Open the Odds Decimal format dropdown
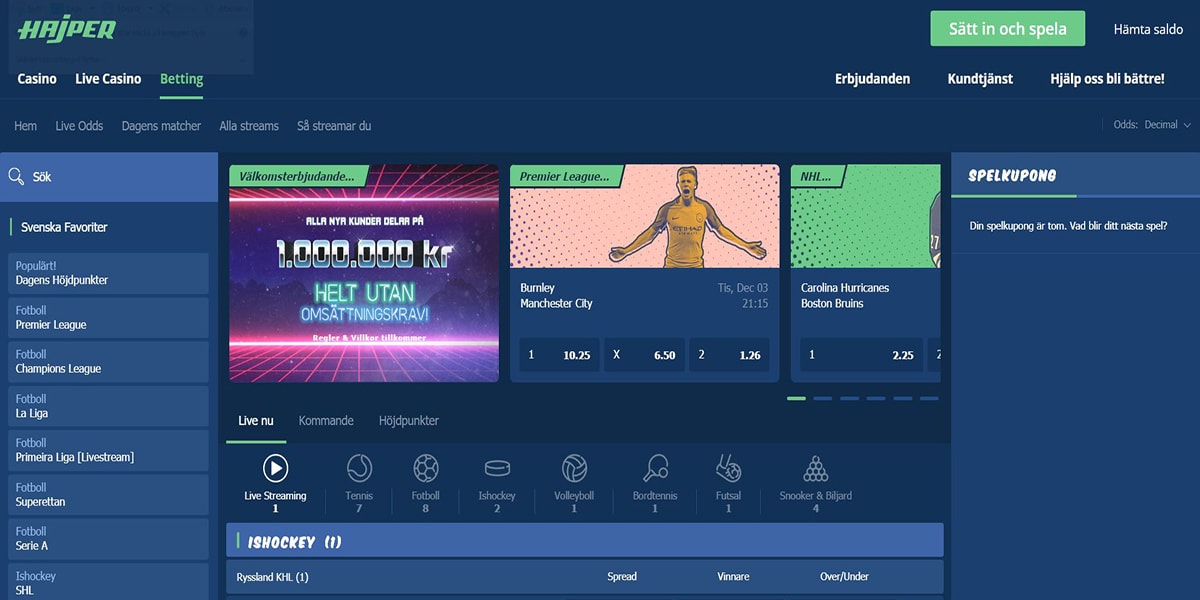Viewport: 1200px width, 600px height. pyautogui.click(x=1152, y=125)
